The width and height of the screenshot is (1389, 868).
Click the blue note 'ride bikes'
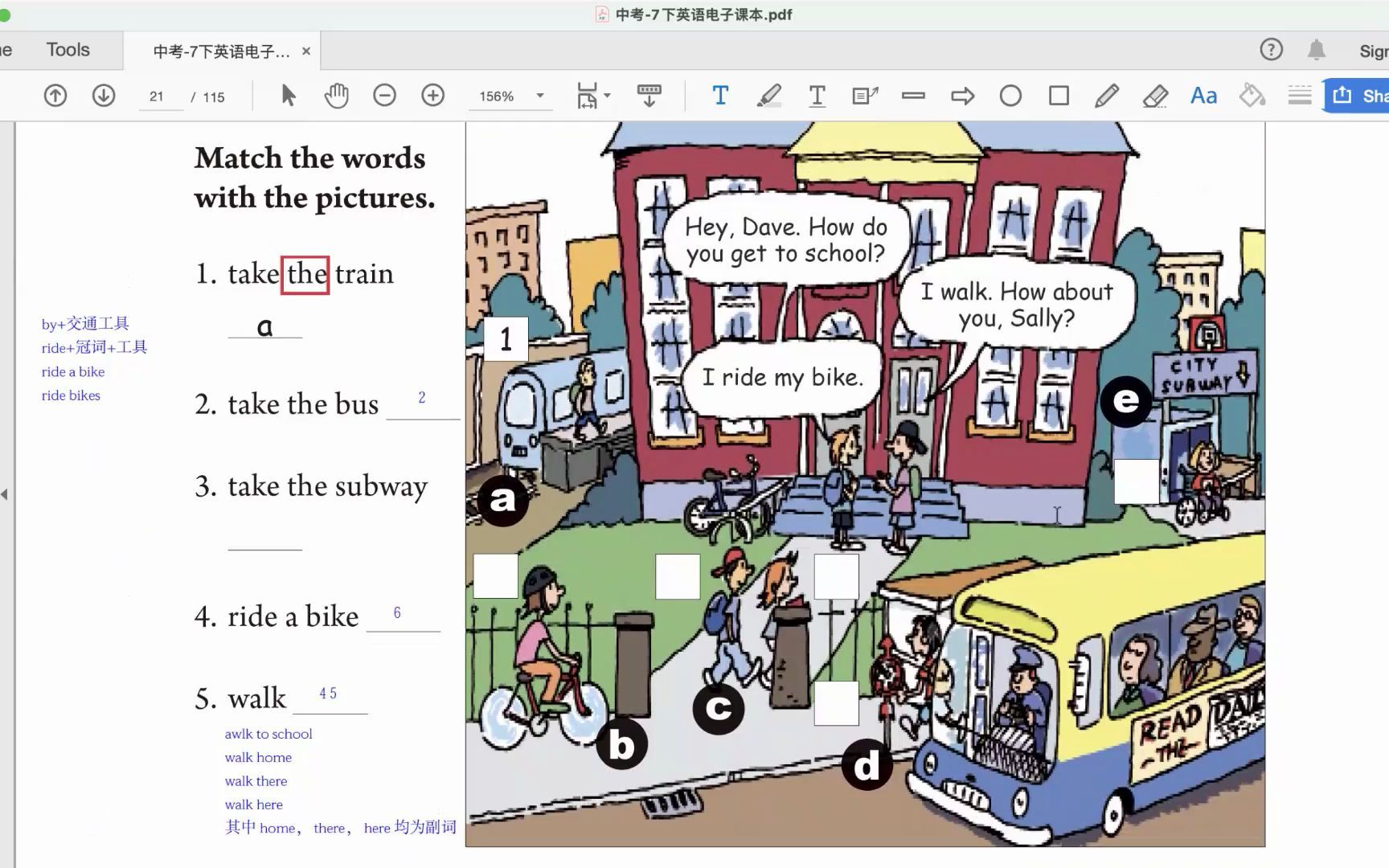(x=71, y=395)
